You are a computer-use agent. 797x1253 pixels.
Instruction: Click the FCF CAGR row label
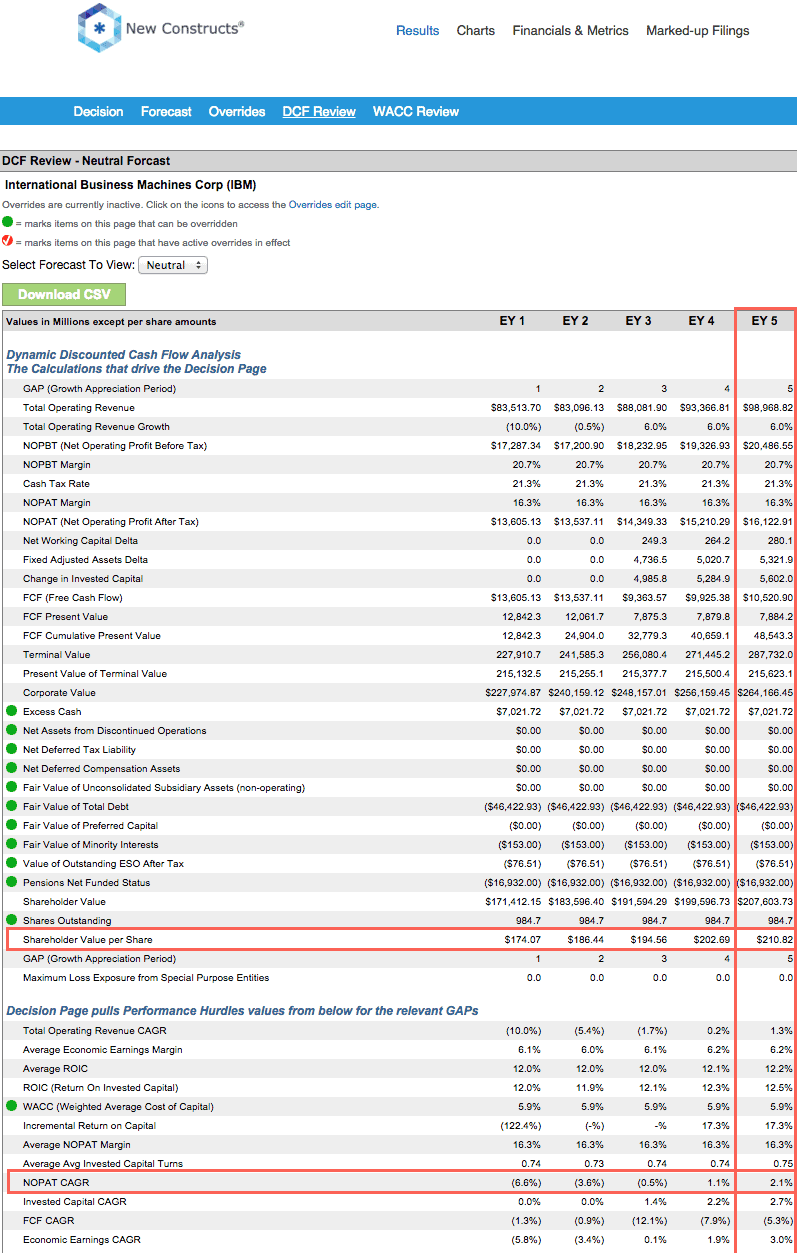(48, 1220)
